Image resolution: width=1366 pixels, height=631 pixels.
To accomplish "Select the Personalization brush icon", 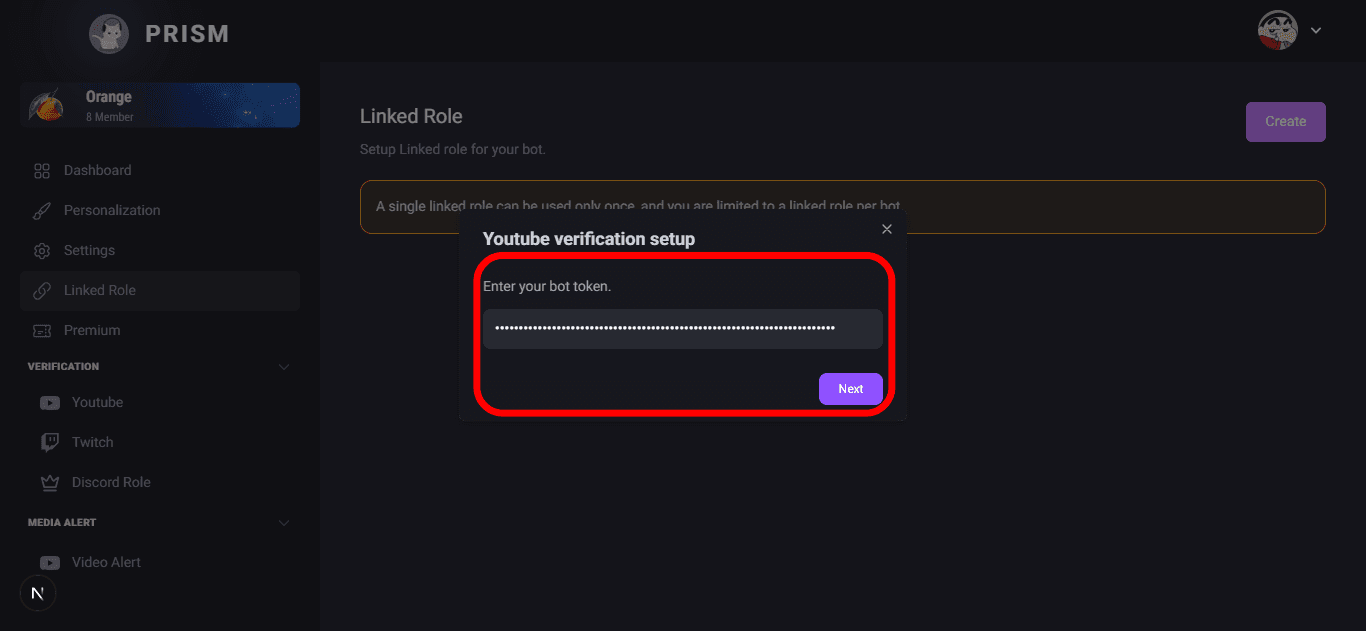I will click(40, 210).
